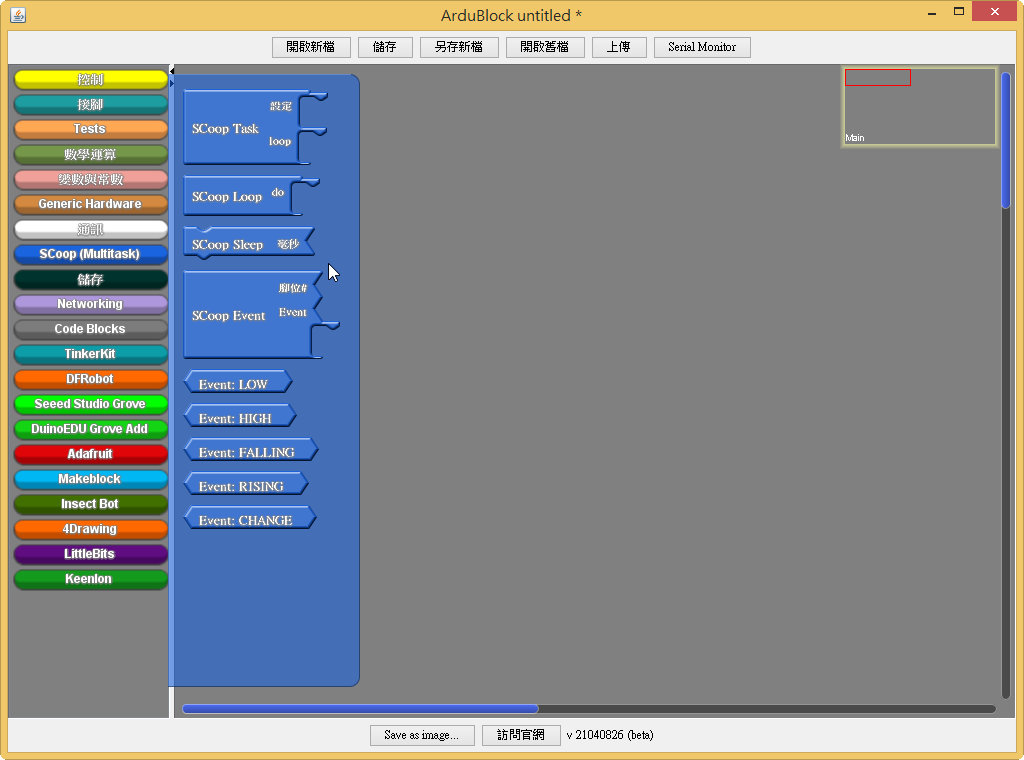Click the Event: FALLING block
The height and width of the screenshot is (760, 1024).
[251, 452]
